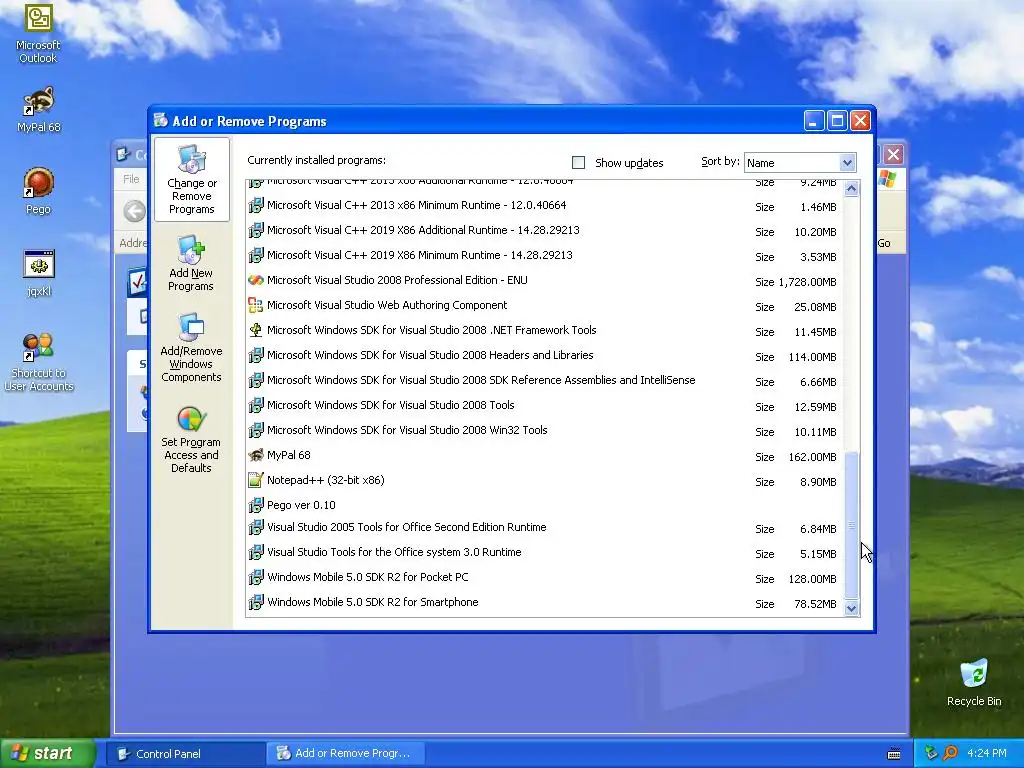This screenshot has height=768, width=1024.
Task: Open the Start menu
Action: coord(46,753)
